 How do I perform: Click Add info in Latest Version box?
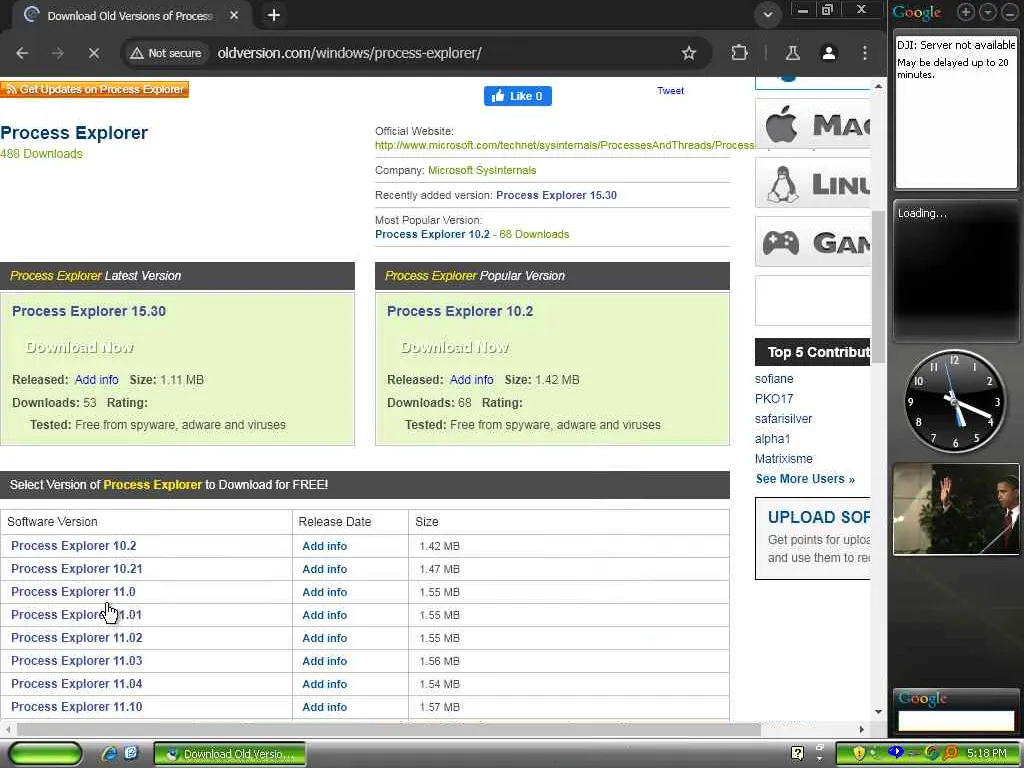tap(97, 380)
